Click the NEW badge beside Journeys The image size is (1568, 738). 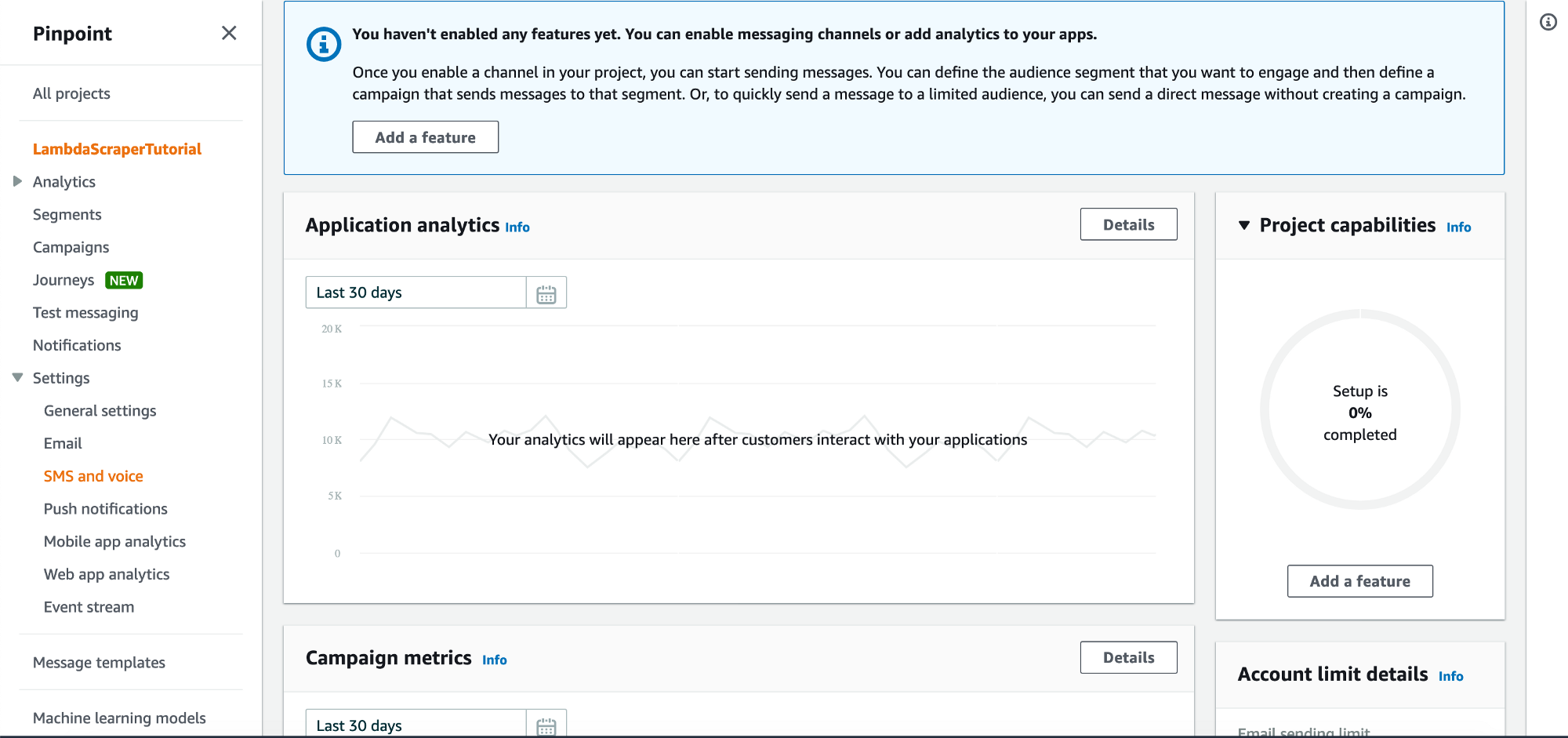click(x=124, y=281)
